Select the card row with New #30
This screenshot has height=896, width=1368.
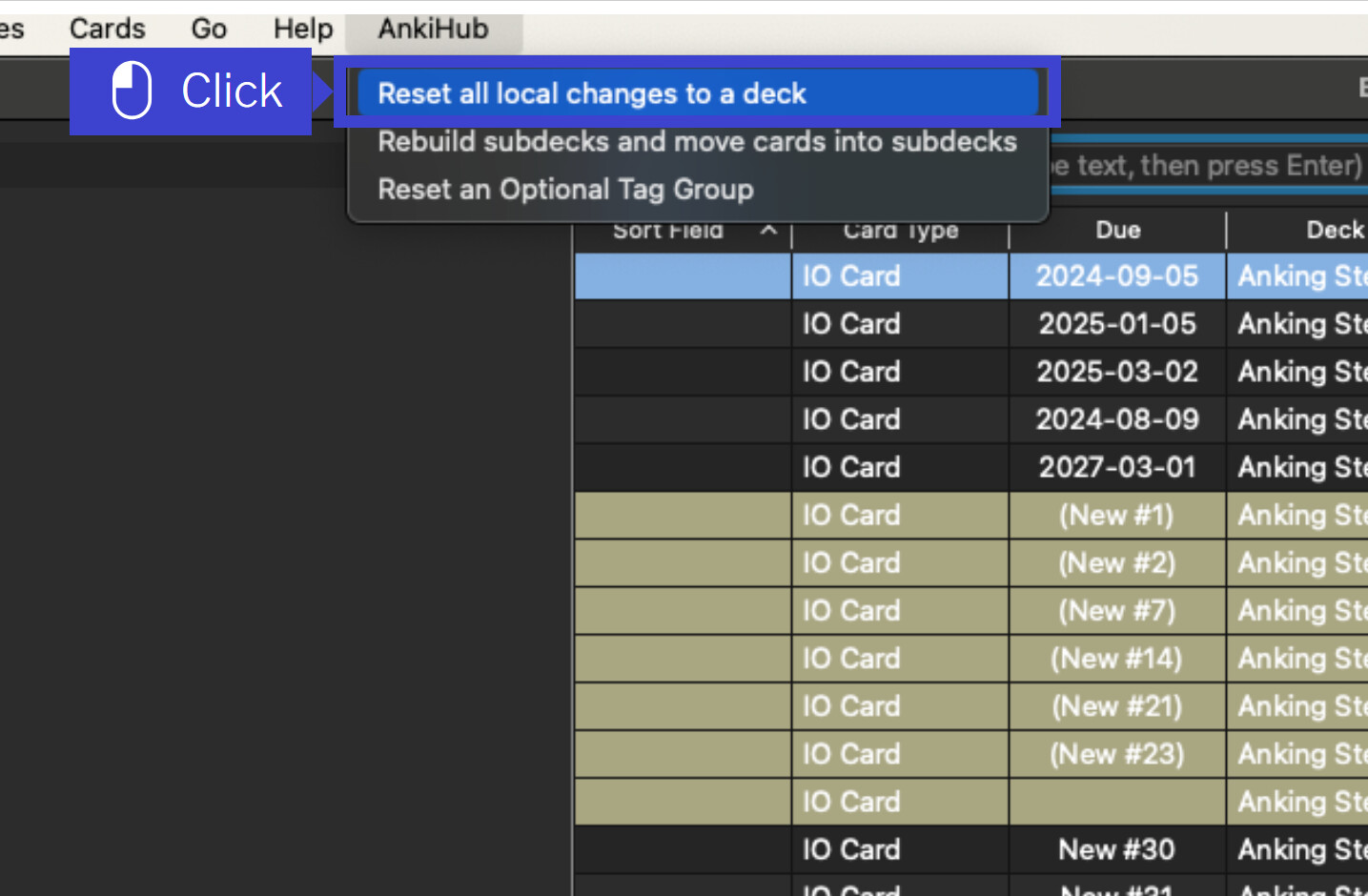(1116, 849)
